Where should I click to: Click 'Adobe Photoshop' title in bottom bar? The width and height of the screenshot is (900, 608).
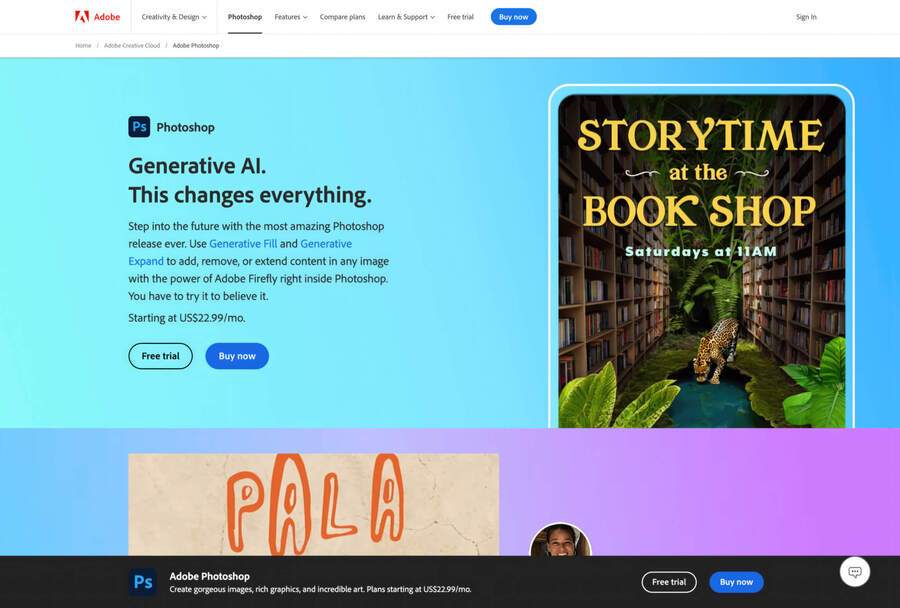point(210,576)
